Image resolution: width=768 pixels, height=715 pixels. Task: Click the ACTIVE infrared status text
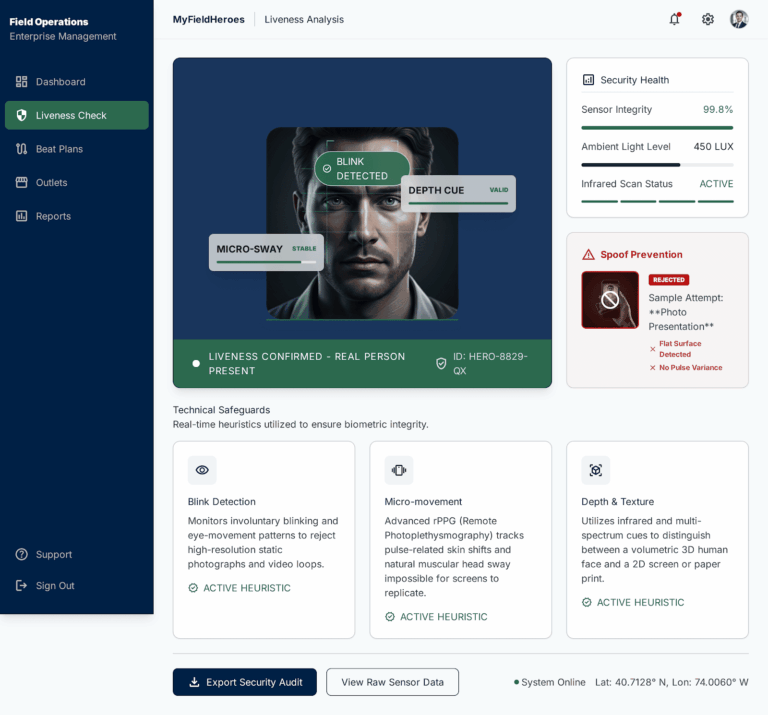[716, 184]
